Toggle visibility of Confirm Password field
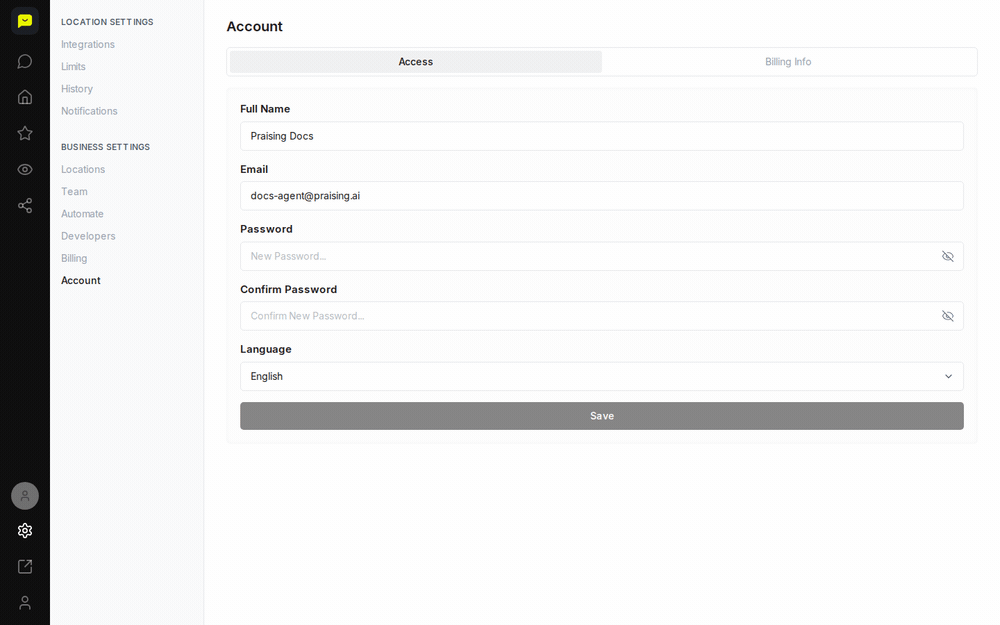Viewport: 1000px width, 625px height. 948,316
